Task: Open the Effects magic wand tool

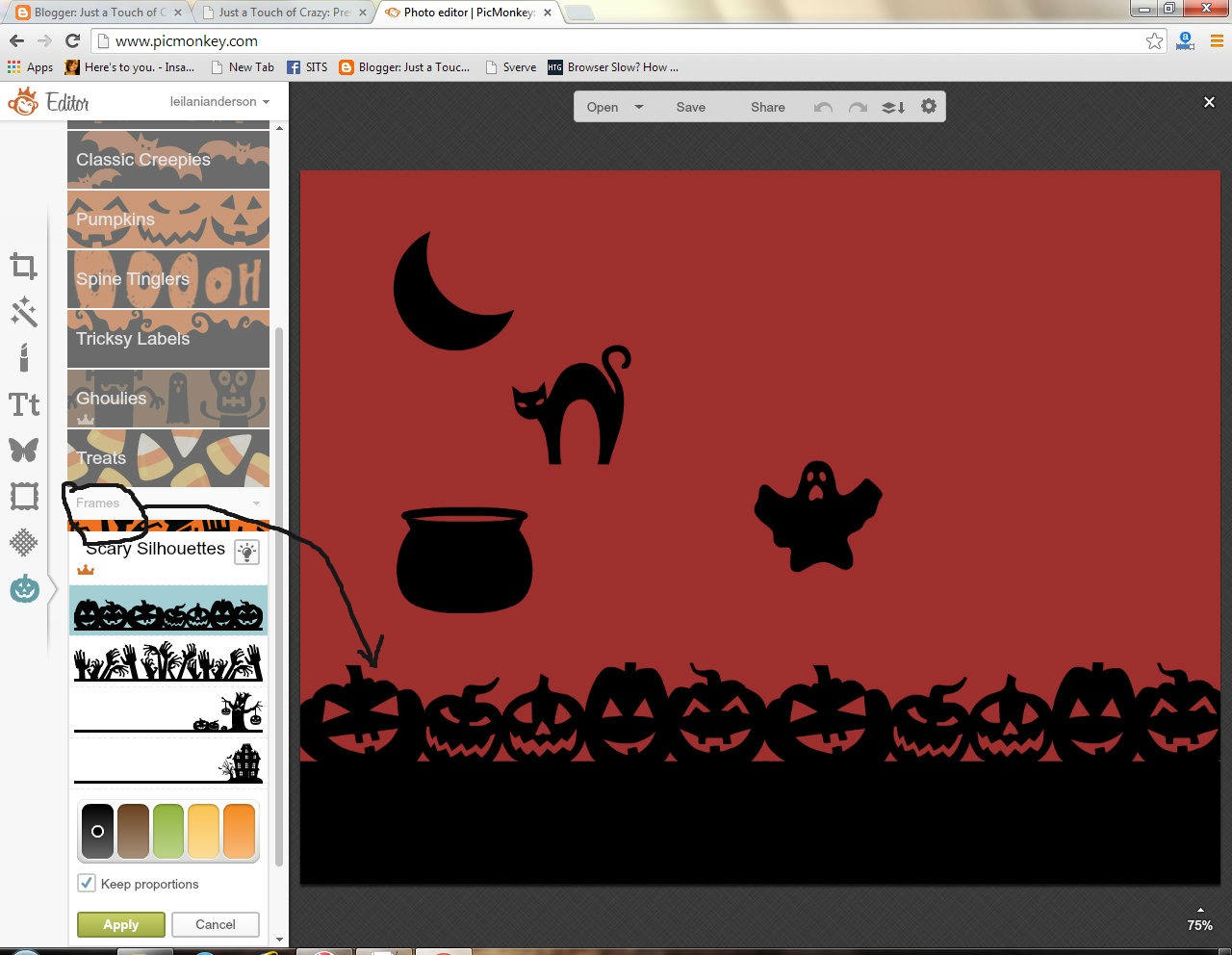Action: [24, 312]
